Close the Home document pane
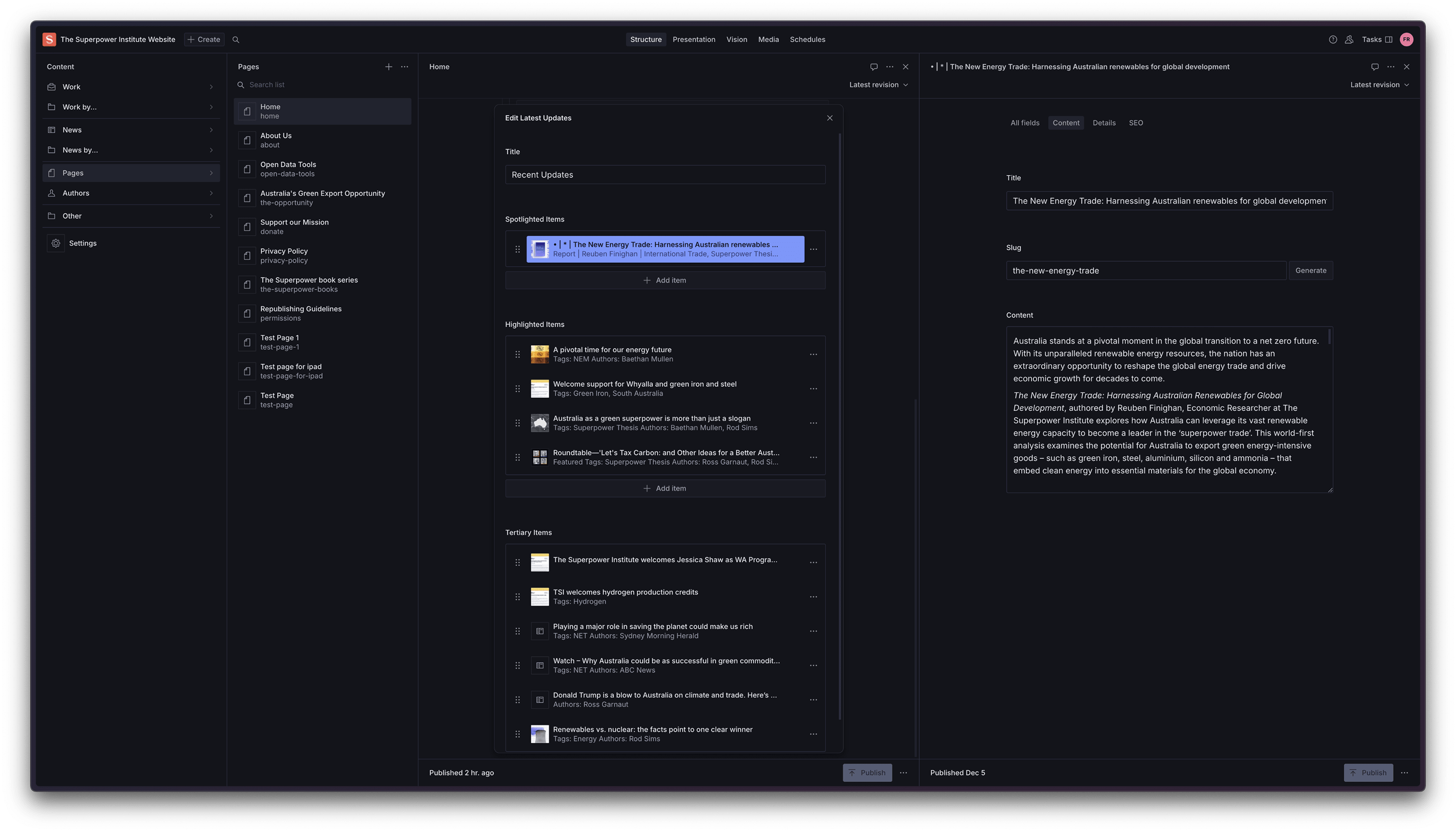The image size is (1456, 832). 906,67
